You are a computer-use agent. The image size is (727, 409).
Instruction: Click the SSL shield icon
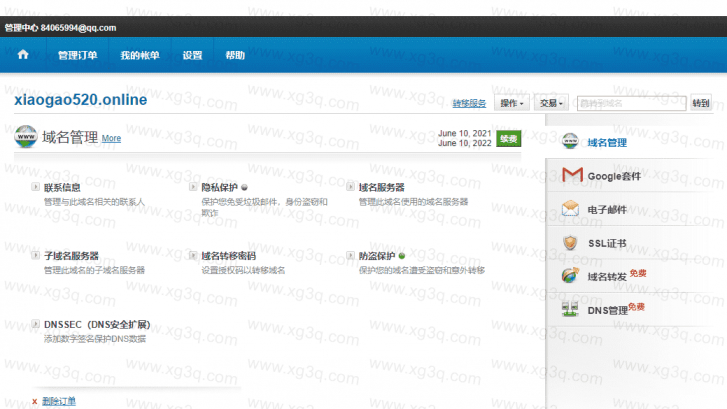570,243
